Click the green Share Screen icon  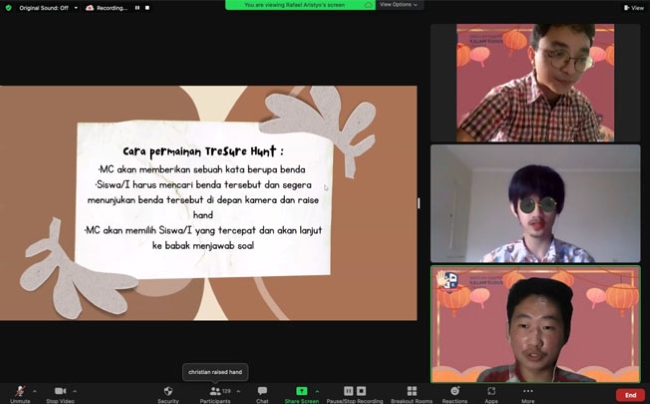tap(301, 391)
